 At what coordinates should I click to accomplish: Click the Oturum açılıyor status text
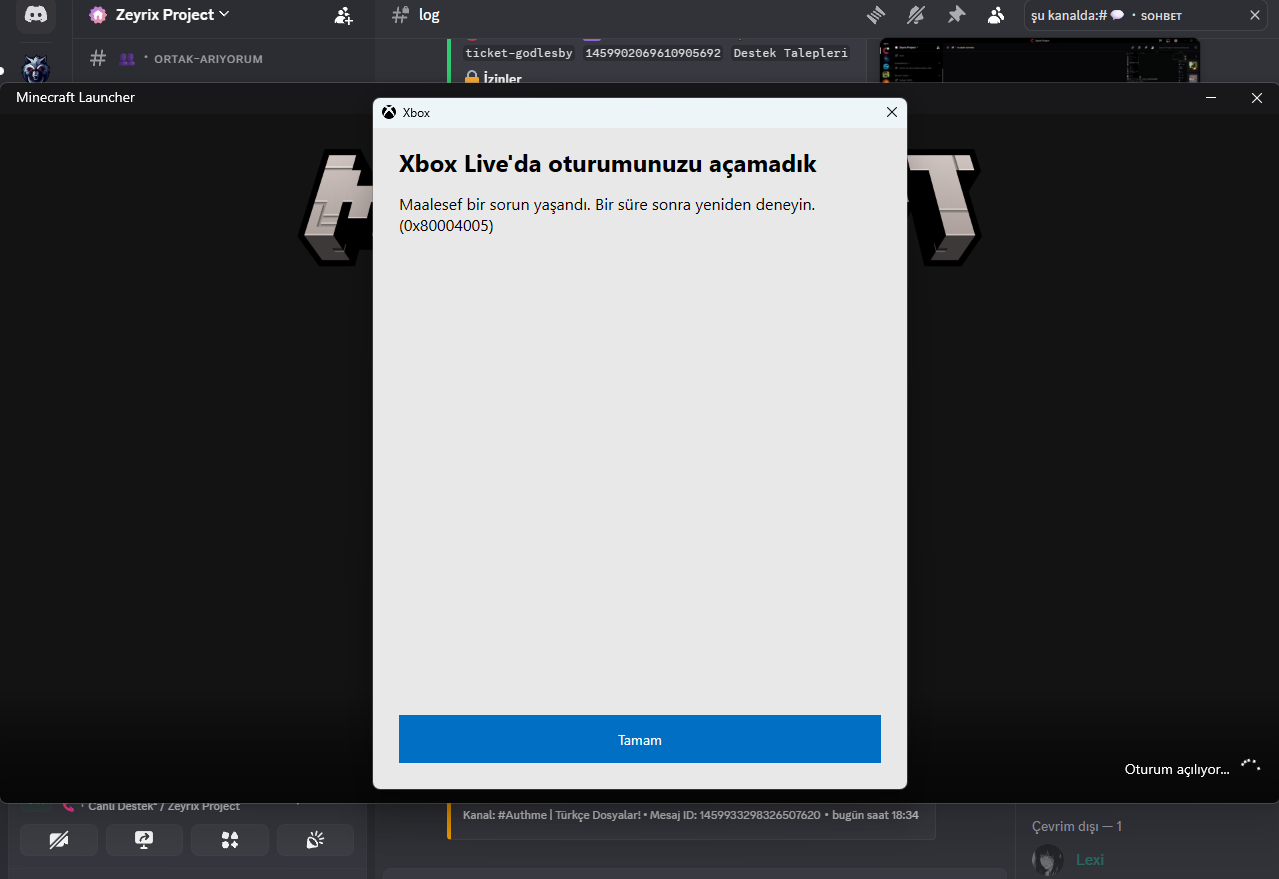1177,769
